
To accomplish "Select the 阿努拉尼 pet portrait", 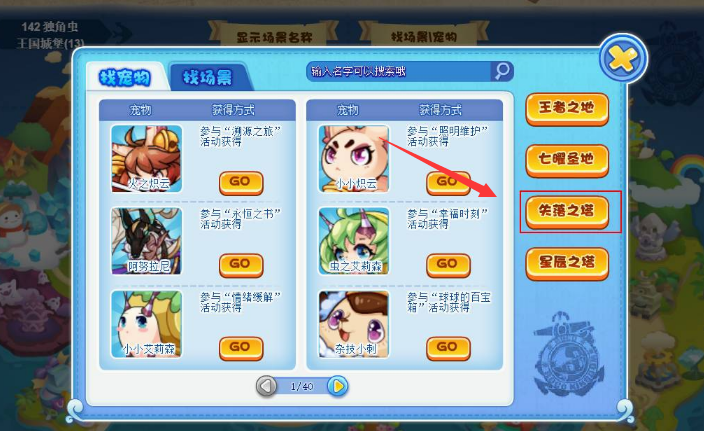I will pyautogui.click(x=147, y=241).
